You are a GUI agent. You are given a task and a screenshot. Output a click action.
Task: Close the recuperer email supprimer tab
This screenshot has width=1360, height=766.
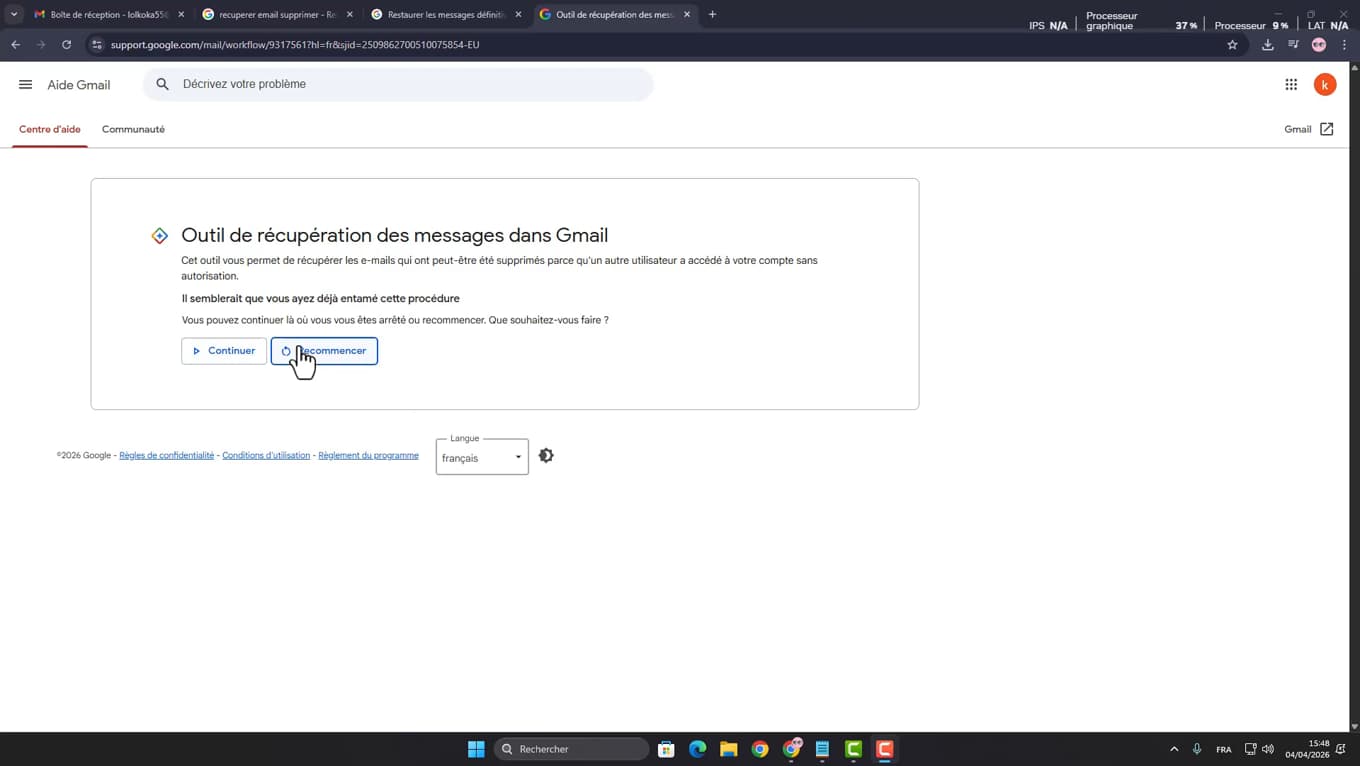[x=349, y=15]
